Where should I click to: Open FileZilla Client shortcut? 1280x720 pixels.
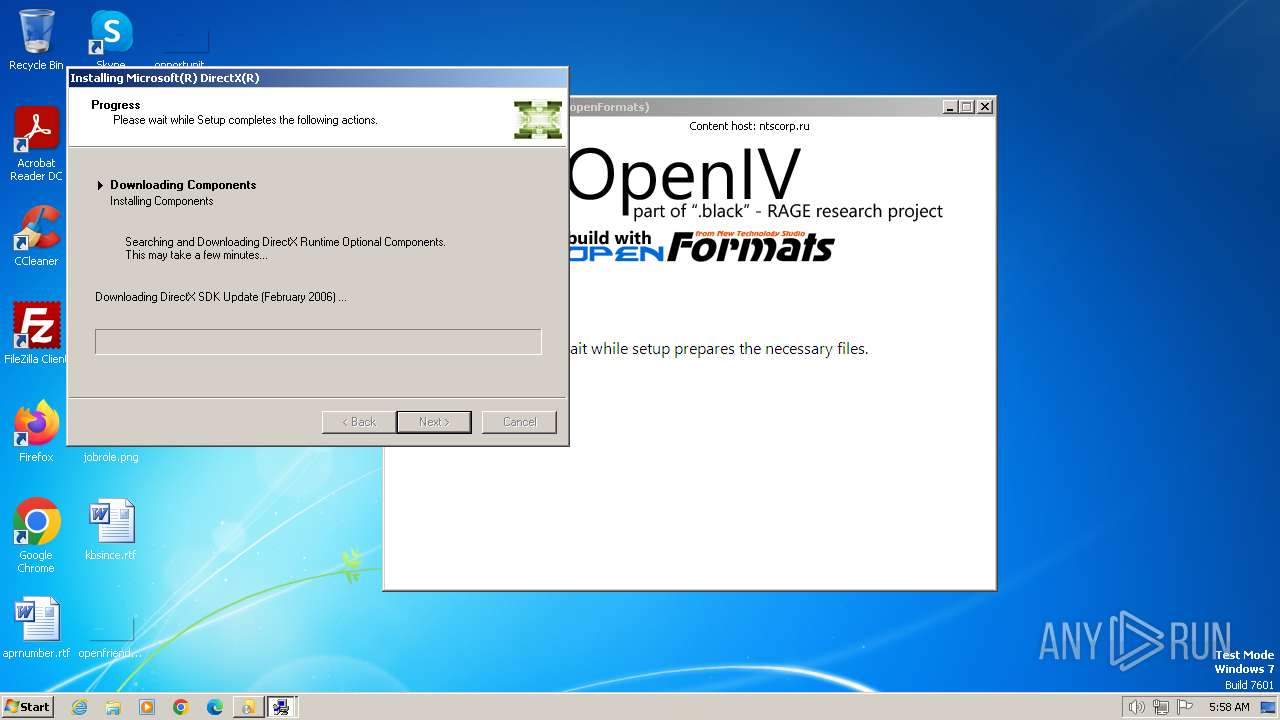(x=36, y=333)
